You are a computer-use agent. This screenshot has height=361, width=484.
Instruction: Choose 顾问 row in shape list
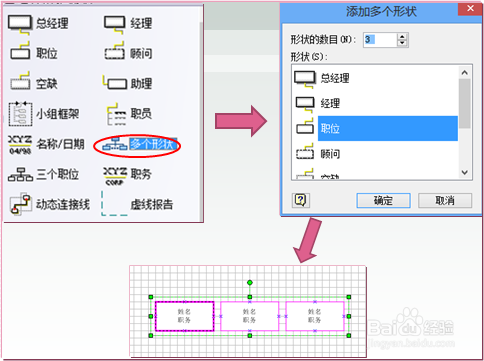[375, 153]
